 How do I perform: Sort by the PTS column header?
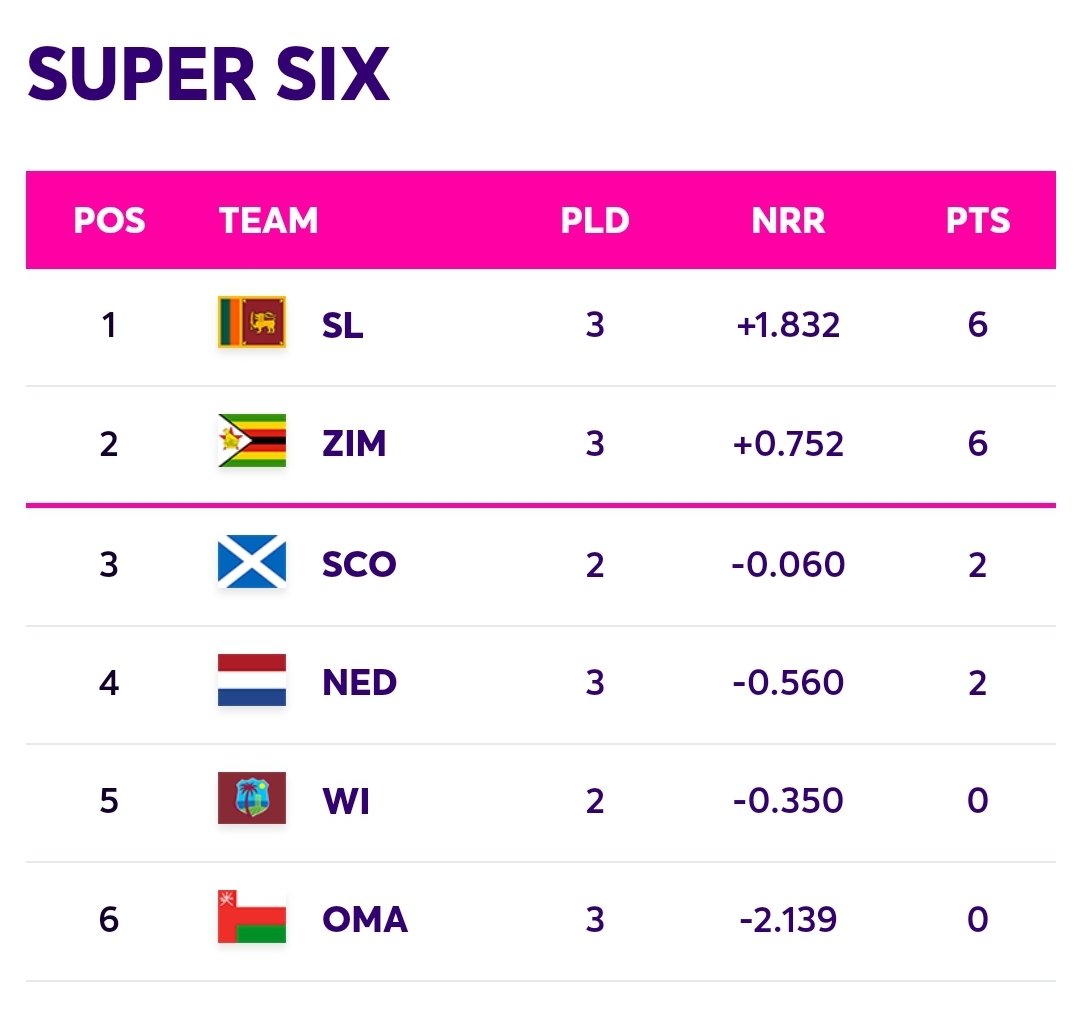[977, 220]
